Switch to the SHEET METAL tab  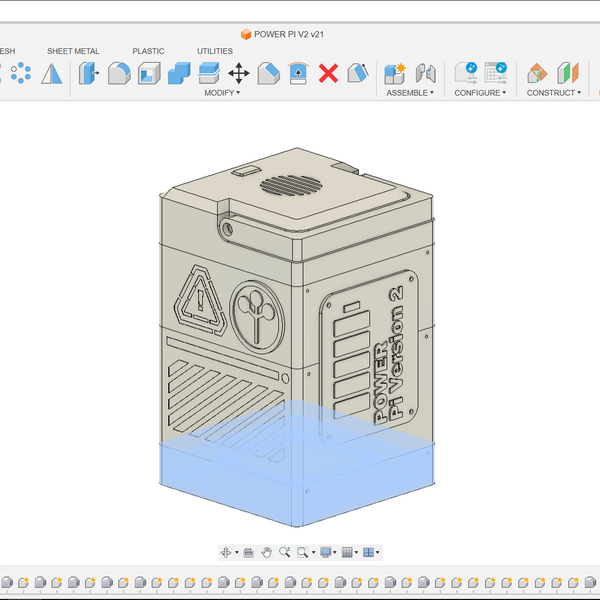pyautogui.click(x=73, y=51)
